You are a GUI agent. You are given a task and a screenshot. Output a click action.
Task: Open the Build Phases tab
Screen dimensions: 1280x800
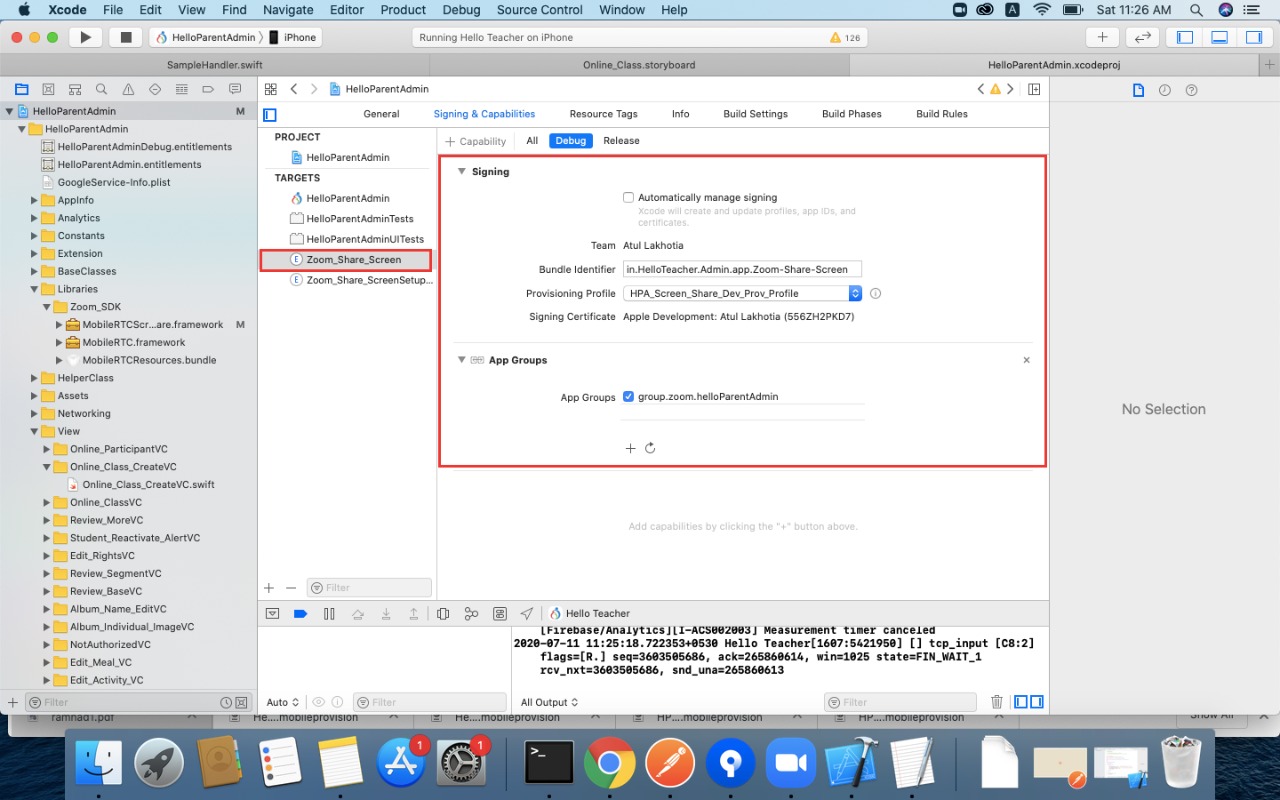click(851, 114)
